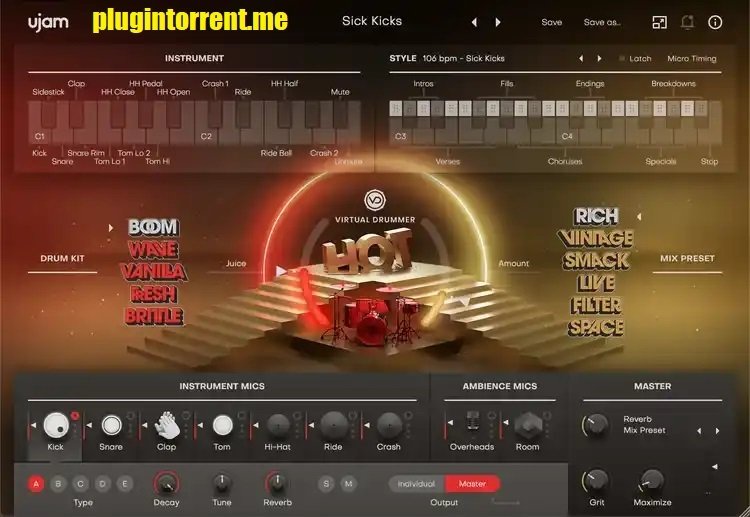
Task: Click the Save as button
Action: (x=602, y=22)
